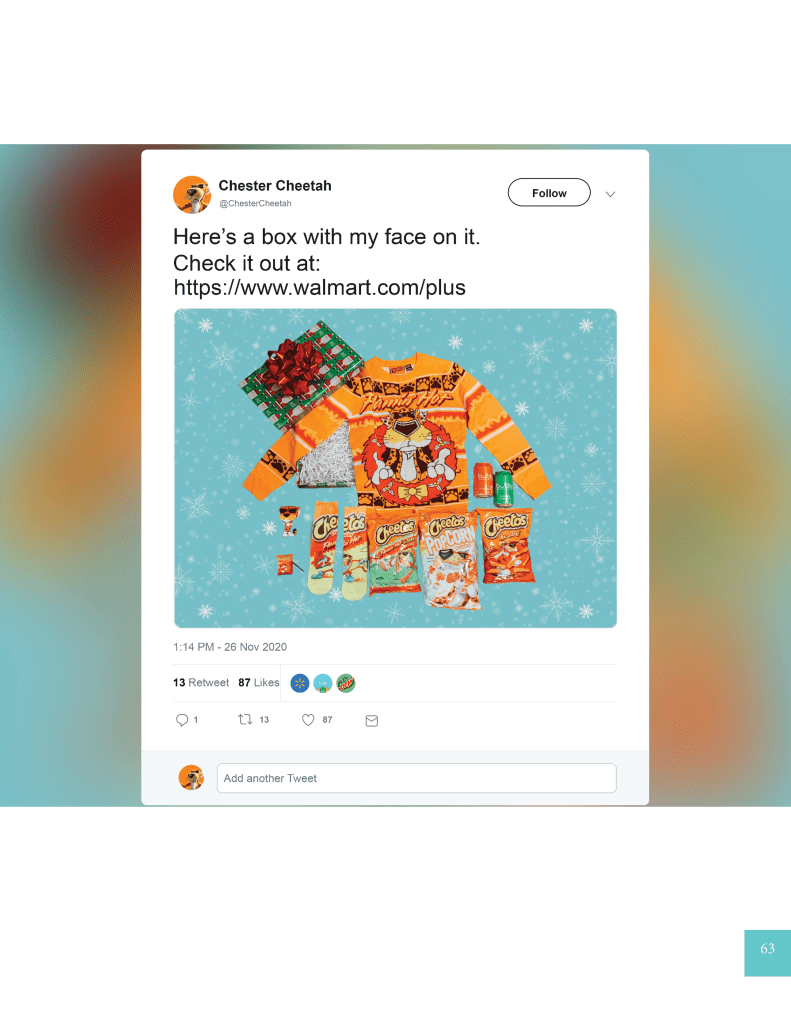This screenshot has height=1023, width=791.
Task: Click the retweet arrows icon
Action: 245,720
